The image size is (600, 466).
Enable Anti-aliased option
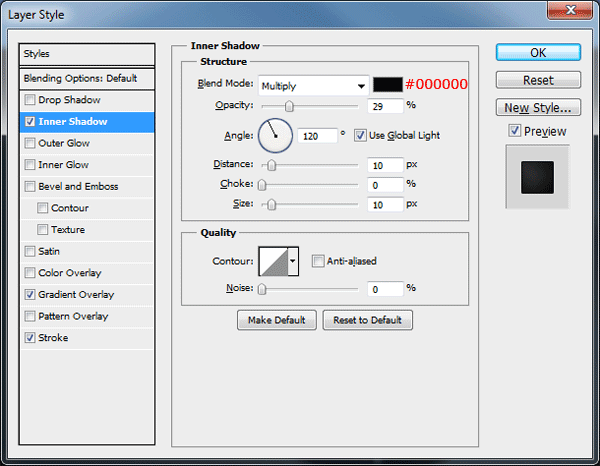(x=318, y=261)
